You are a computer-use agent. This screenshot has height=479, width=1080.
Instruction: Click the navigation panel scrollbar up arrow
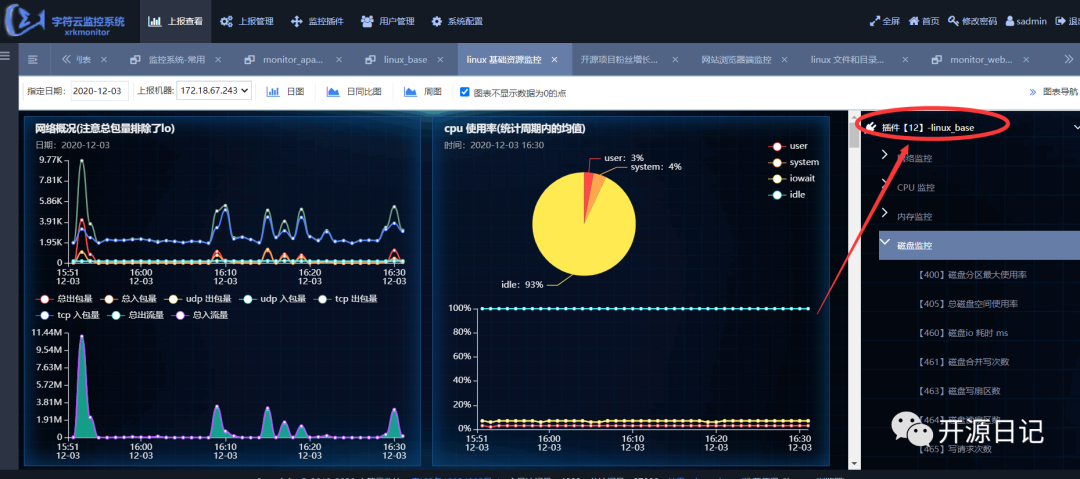tap(855, 115)
